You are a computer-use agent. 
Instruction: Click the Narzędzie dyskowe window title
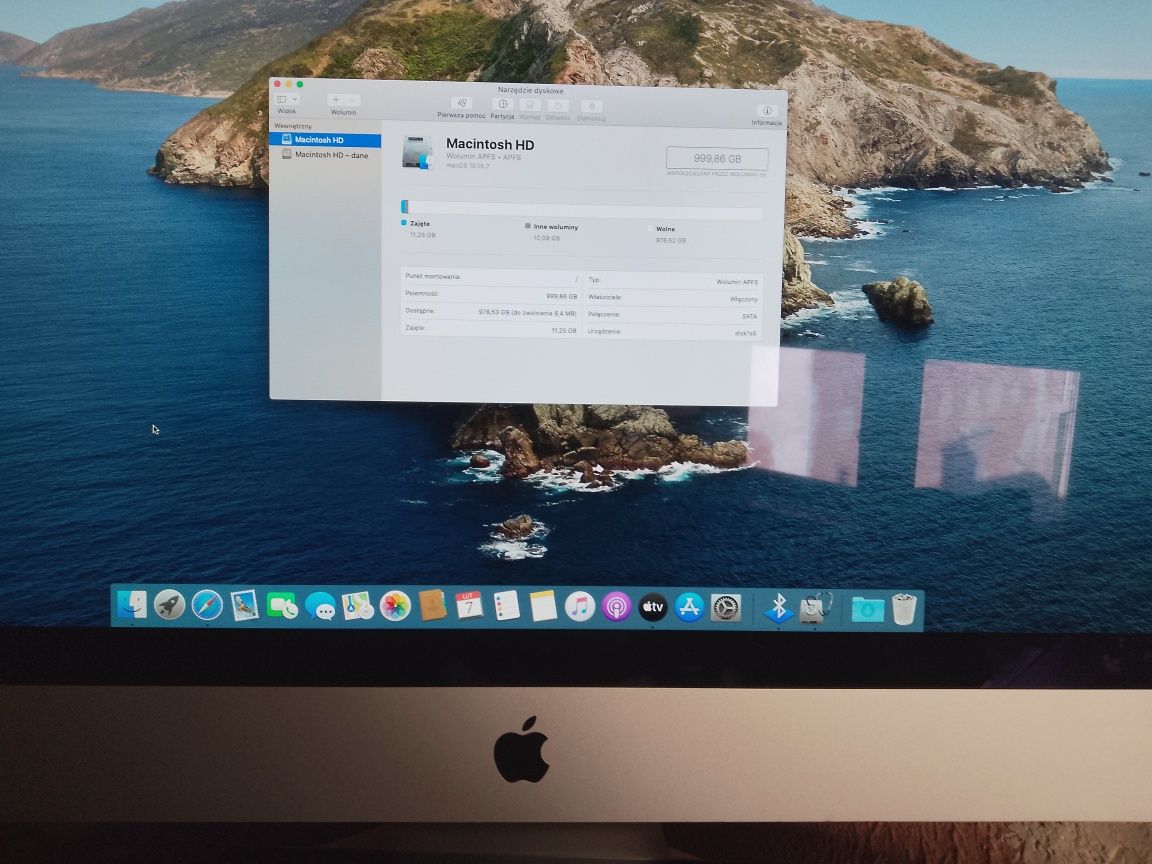tap(530, 90)
